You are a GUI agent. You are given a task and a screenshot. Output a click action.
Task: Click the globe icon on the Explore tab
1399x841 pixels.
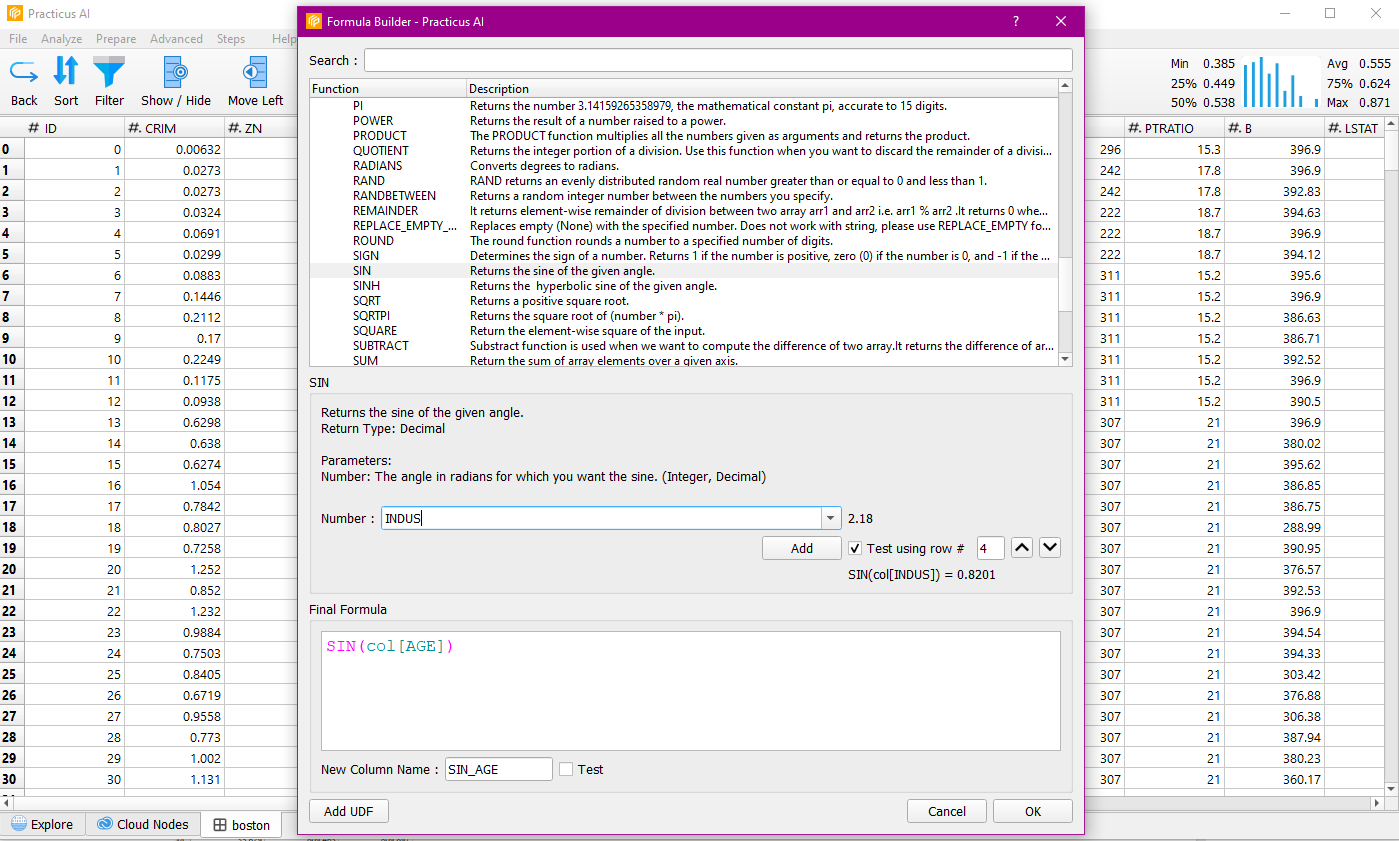coord(19,824)
